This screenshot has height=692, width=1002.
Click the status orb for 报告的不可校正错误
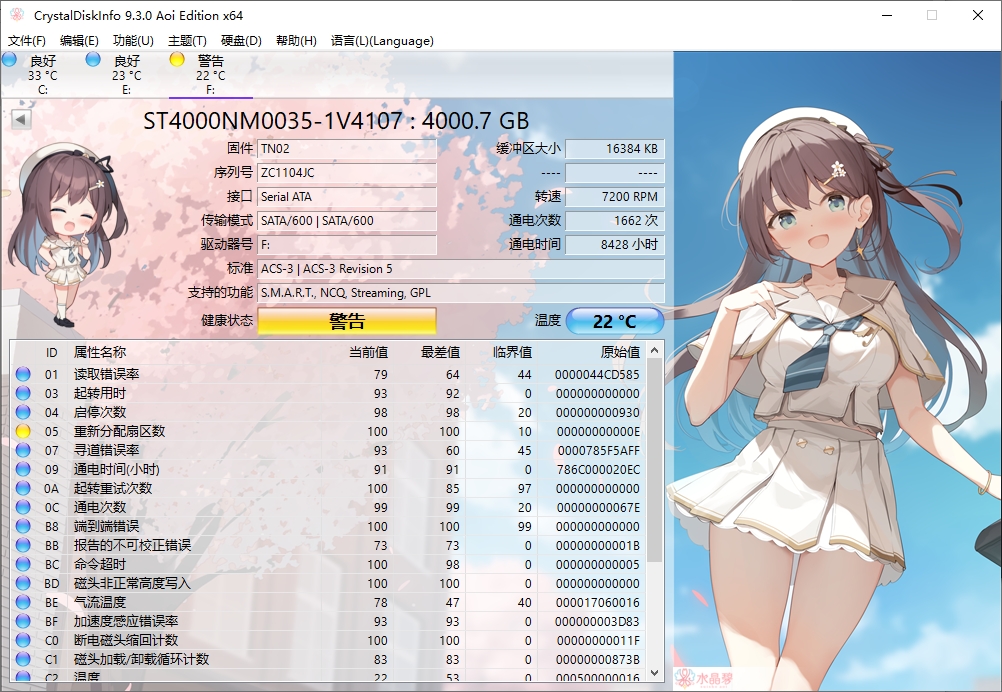click(x=23, y=545)
